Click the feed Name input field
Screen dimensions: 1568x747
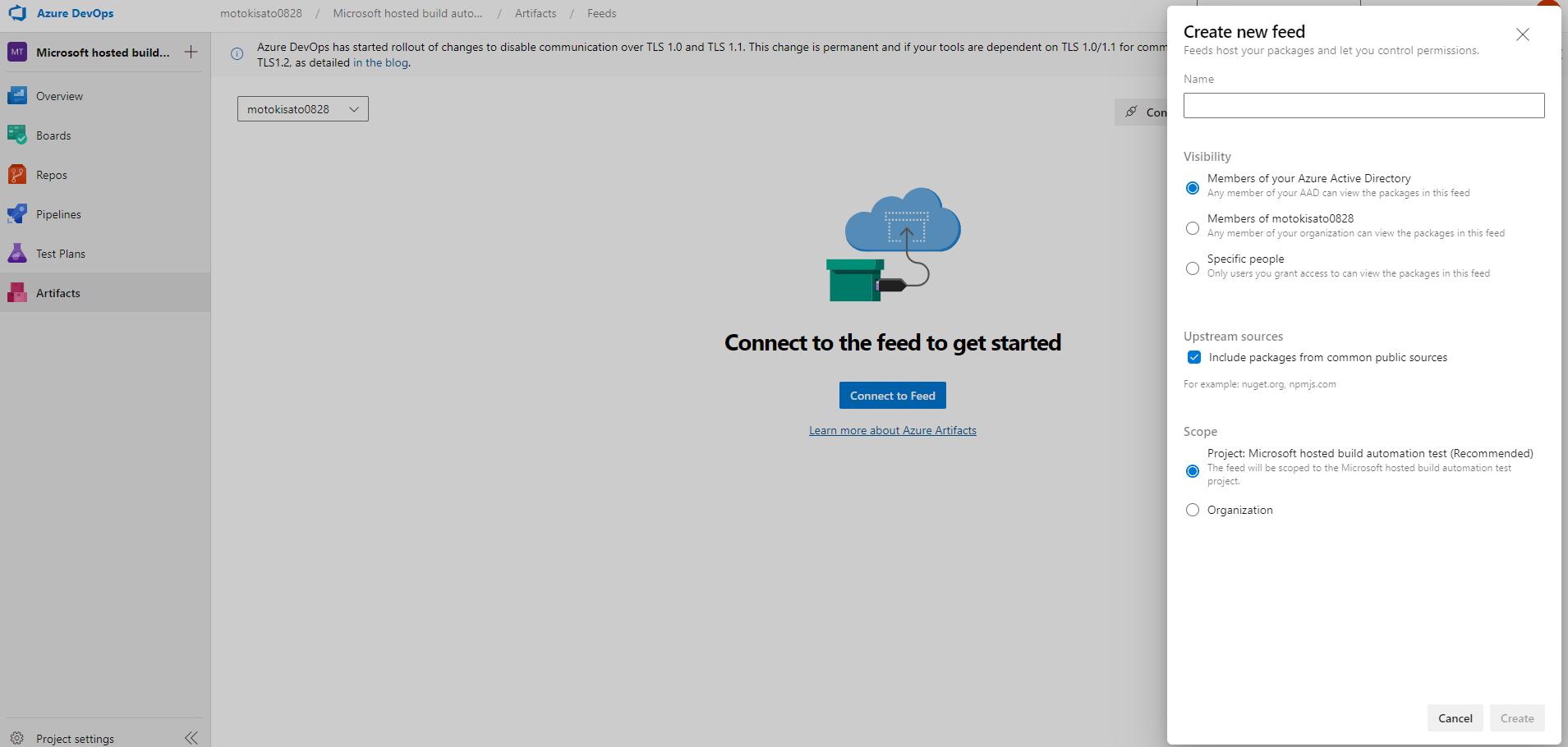1363,105
